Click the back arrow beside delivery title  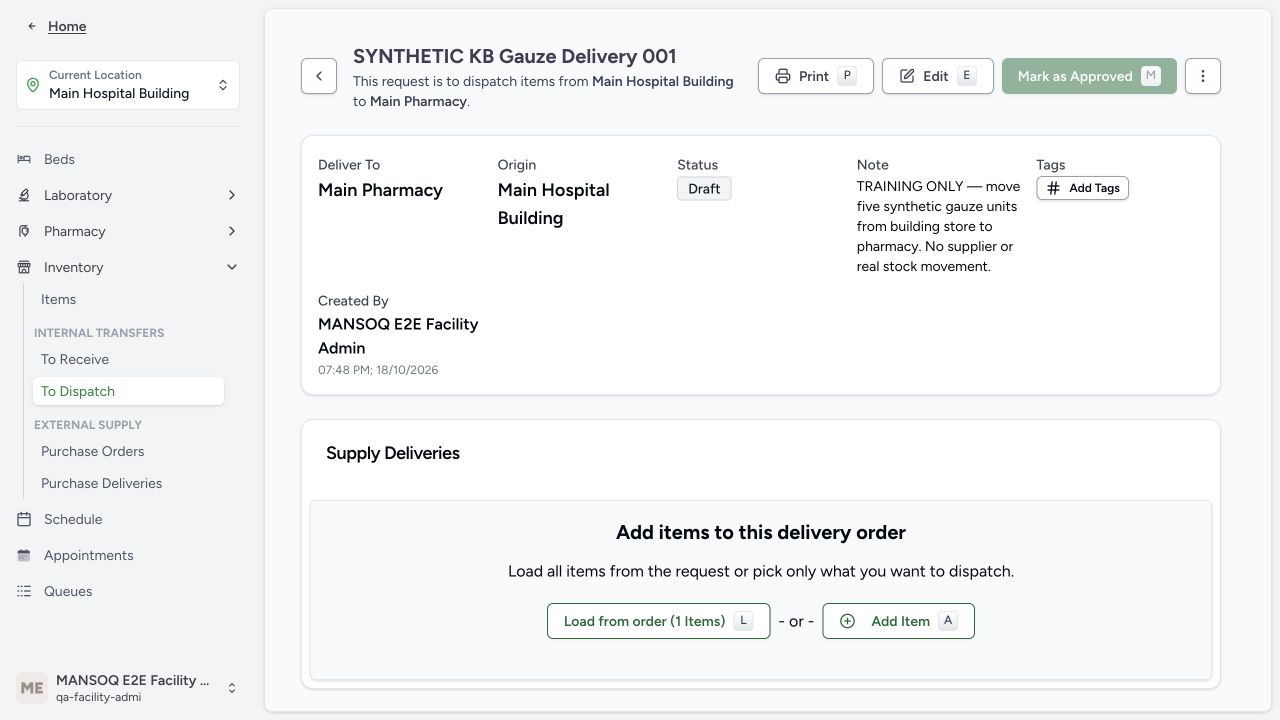(x=319, y=76)
